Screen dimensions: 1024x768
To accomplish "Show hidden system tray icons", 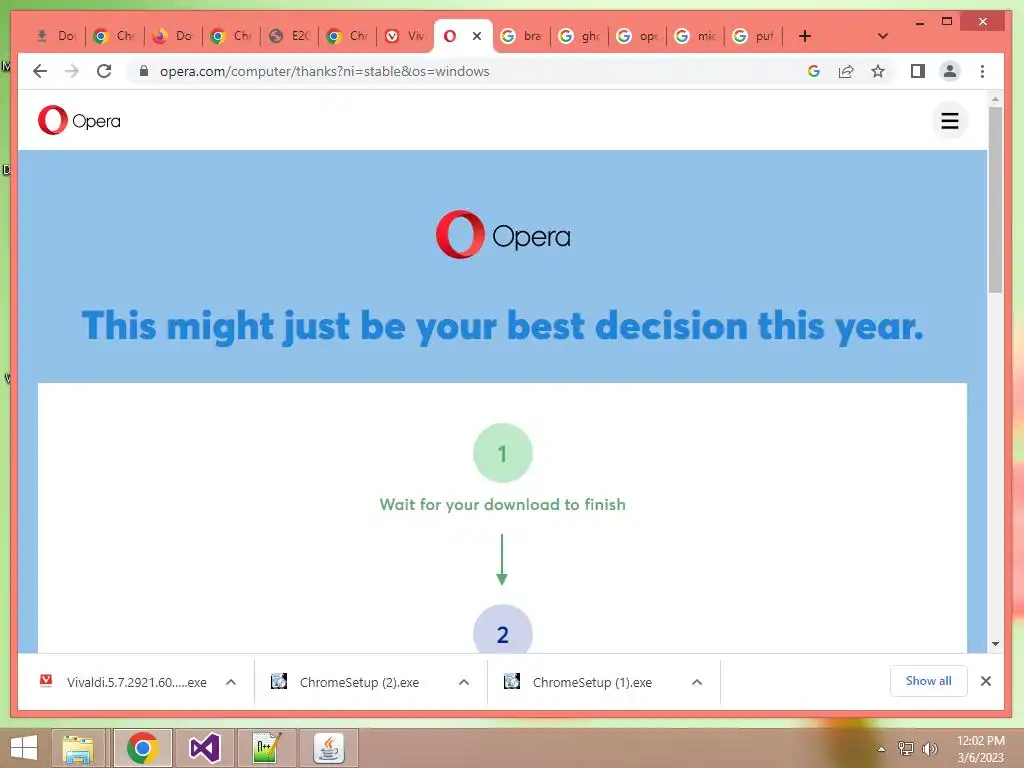I will (881, 749).
